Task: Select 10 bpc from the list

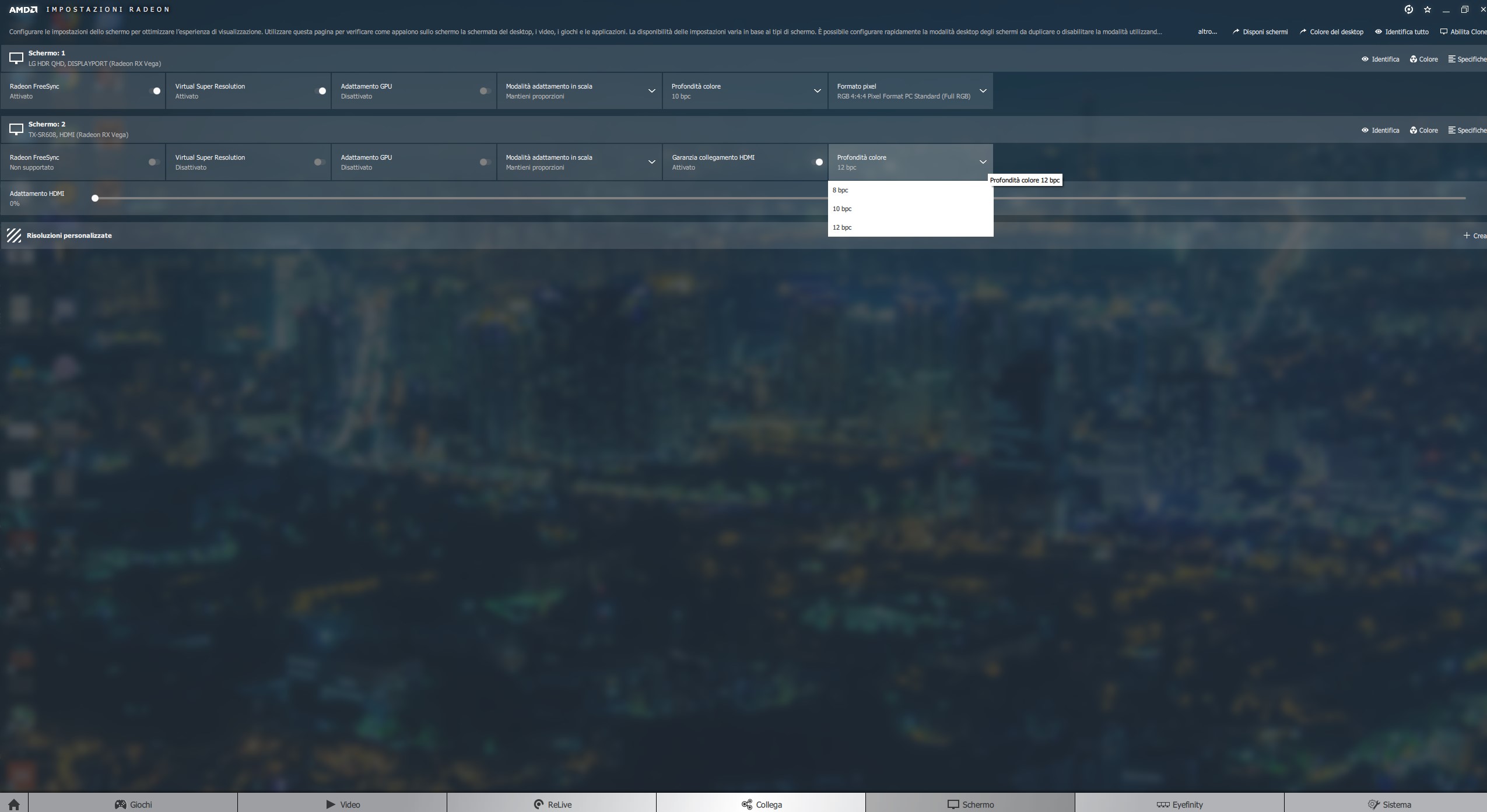Action: tap(842, 209)
